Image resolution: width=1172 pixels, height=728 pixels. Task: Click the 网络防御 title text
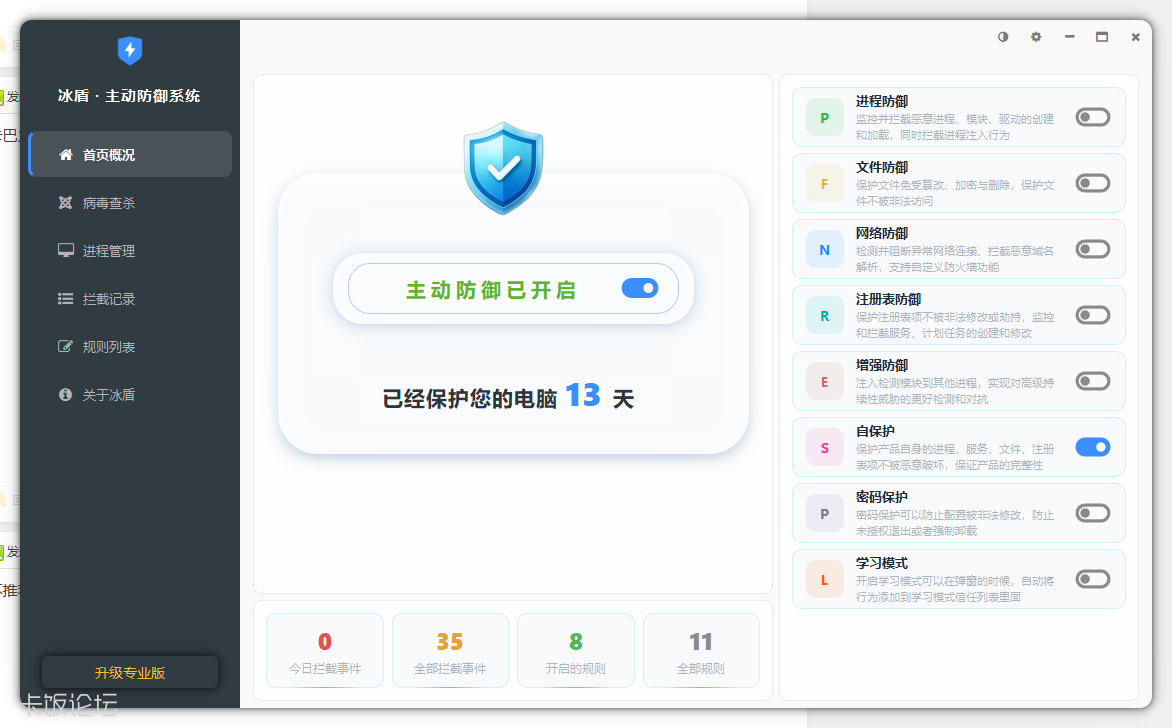[882, 233]
